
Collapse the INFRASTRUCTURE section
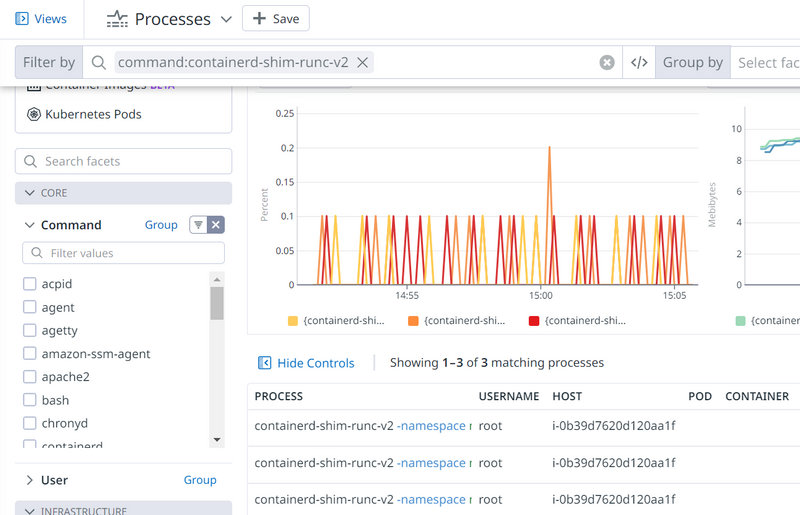pos(123,509)
